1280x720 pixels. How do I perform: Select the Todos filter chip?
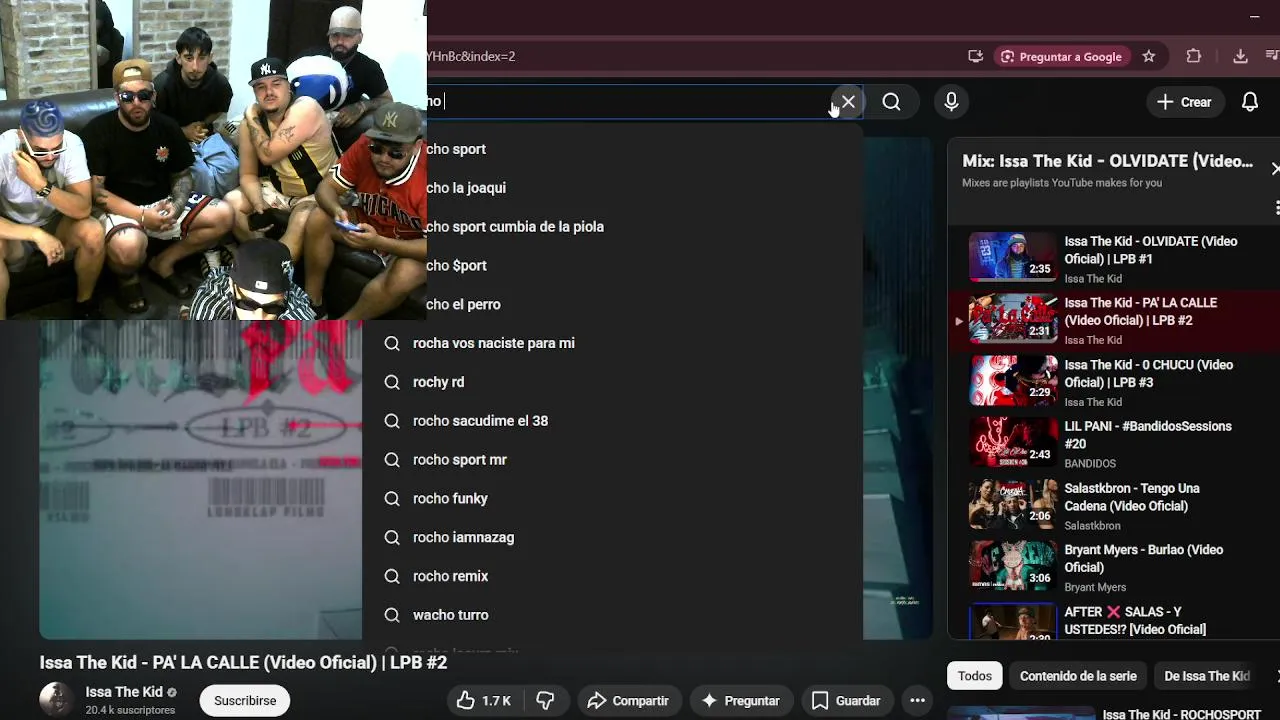[975, 676]
